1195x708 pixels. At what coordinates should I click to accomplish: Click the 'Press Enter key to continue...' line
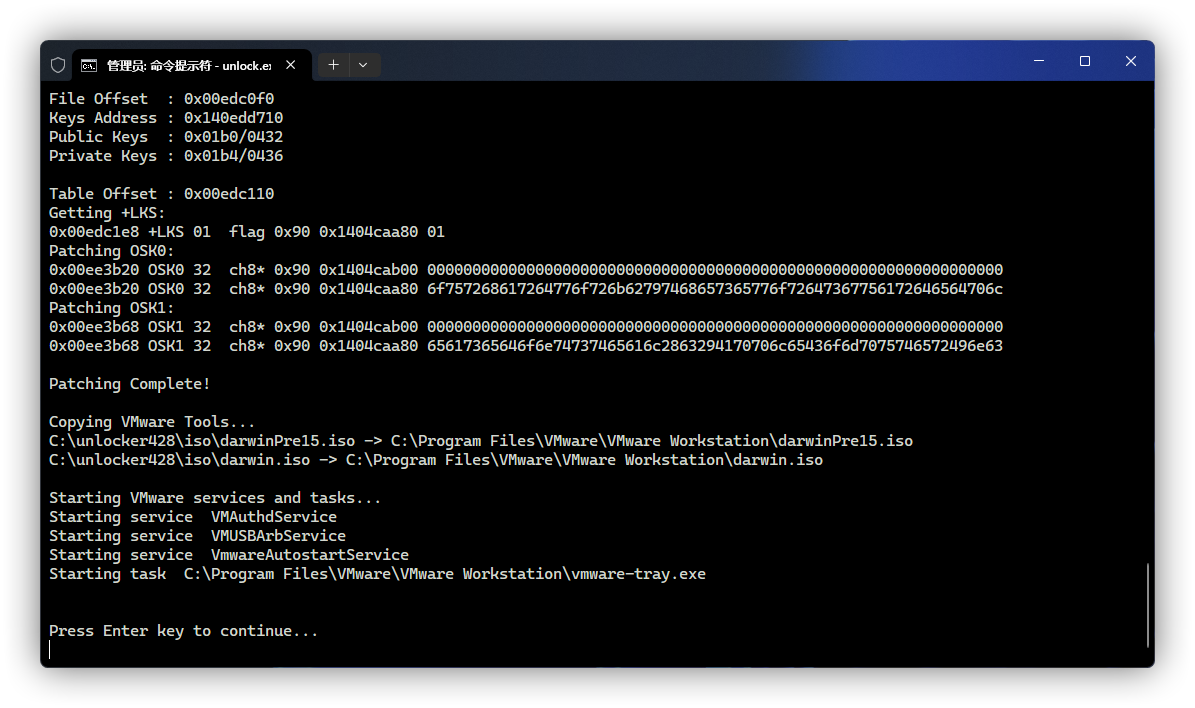point(184,631)
